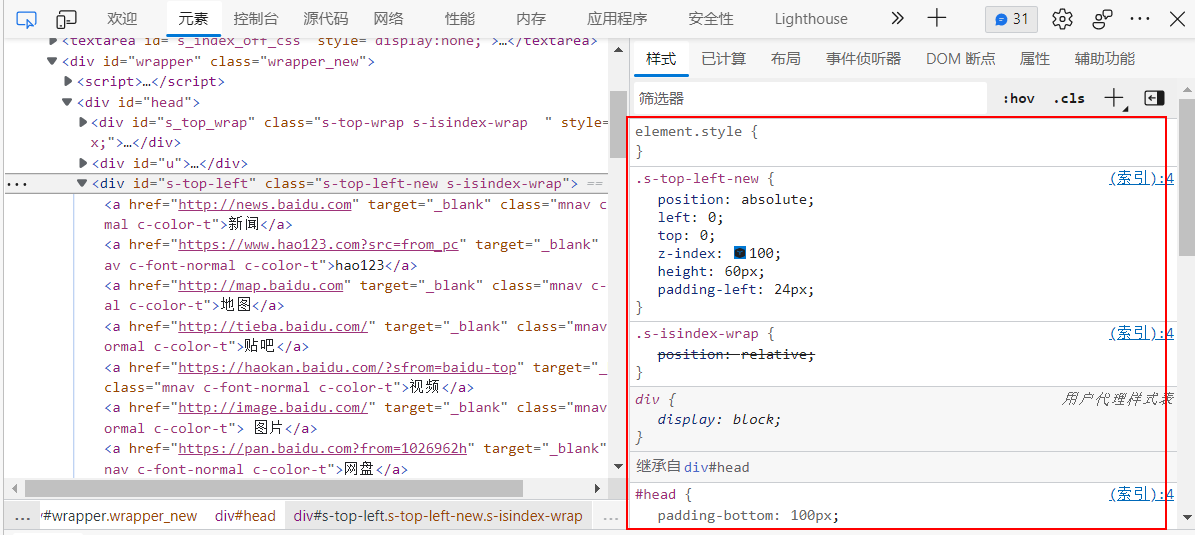Open (索引):4 source link for #head rule
This screenshot has width=1195, height=535.
1141,495
